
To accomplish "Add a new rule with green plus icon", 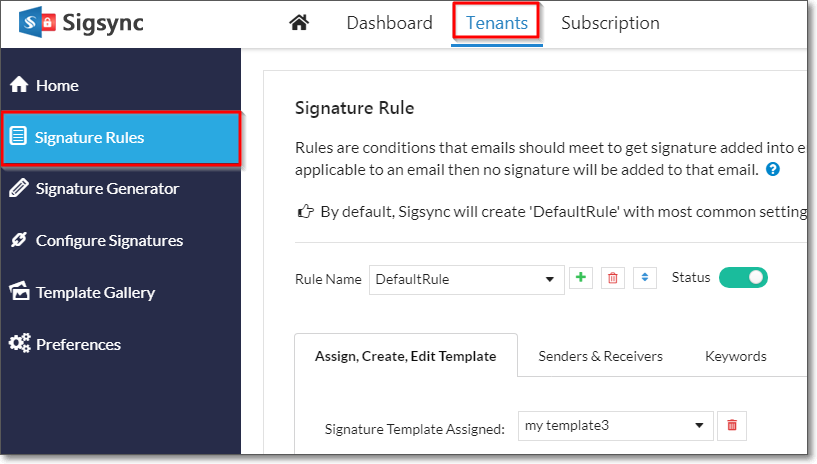I will click(x=581, y=278).
